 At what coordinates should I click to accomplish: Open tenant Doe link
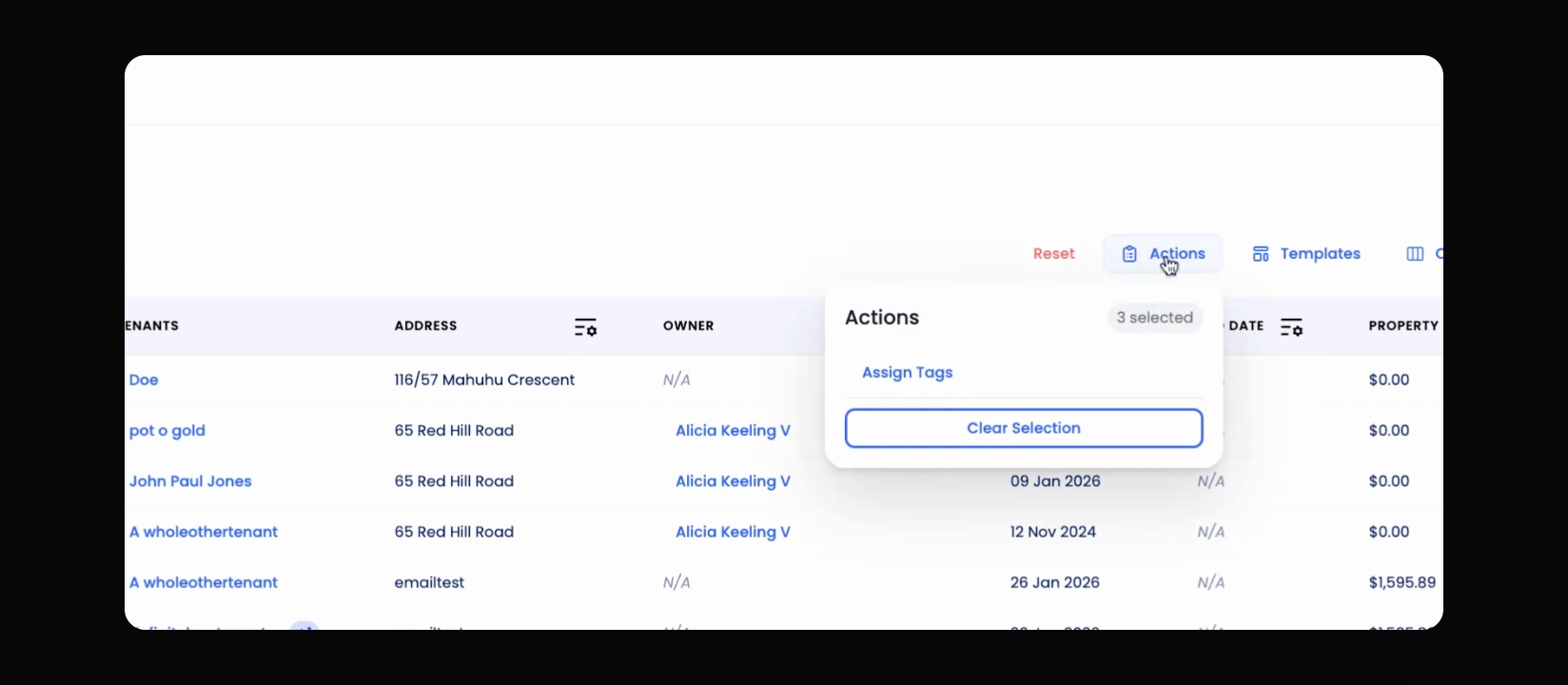click(x=144, y=380)
